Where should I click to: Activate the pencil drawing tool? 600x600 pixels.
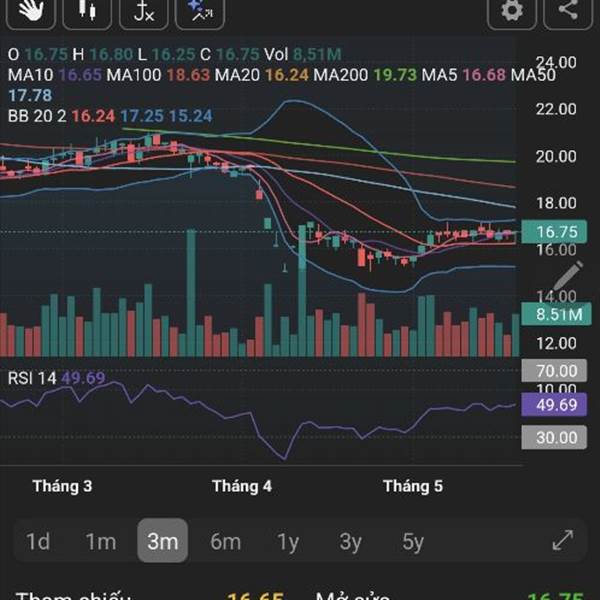coord(569,275)
